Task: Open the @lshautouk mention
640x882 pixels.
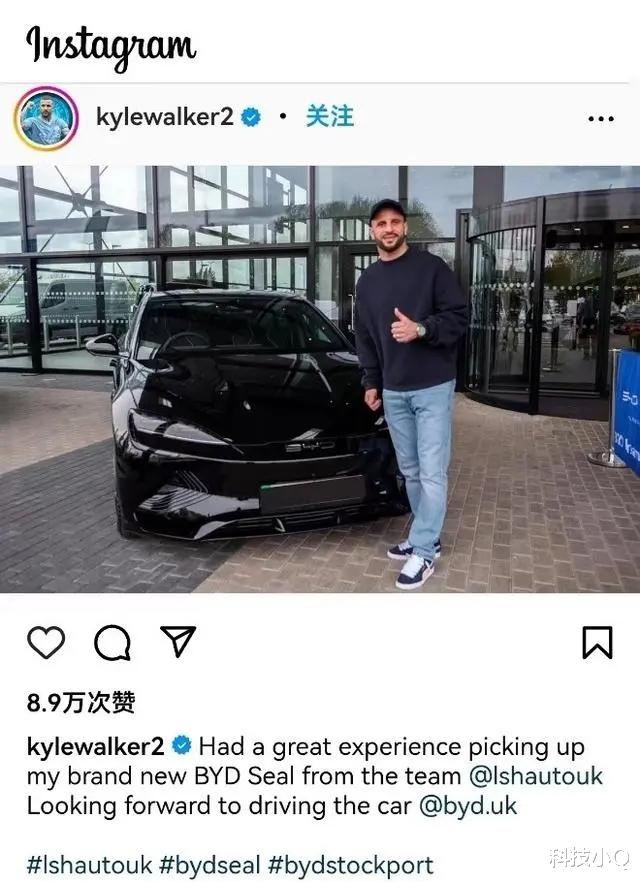Action: [535, 776]
